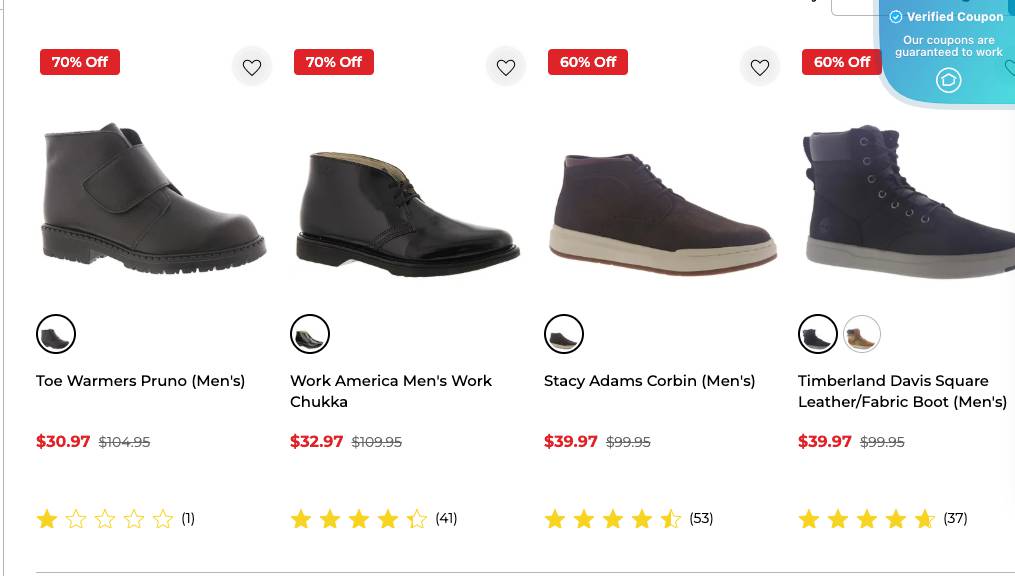This screenshot has width=1015, height=576.
Task: Click the graduation cap icon in coupon popup
Action: (x=948, y=80)
